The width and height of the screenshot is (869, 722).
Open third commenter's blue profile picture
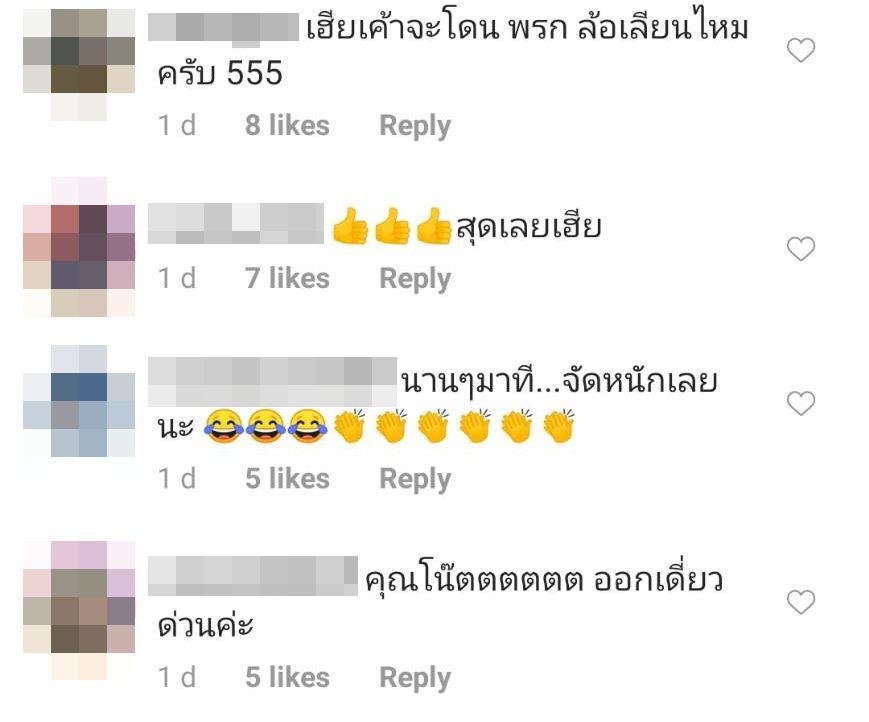pos(79,401)
